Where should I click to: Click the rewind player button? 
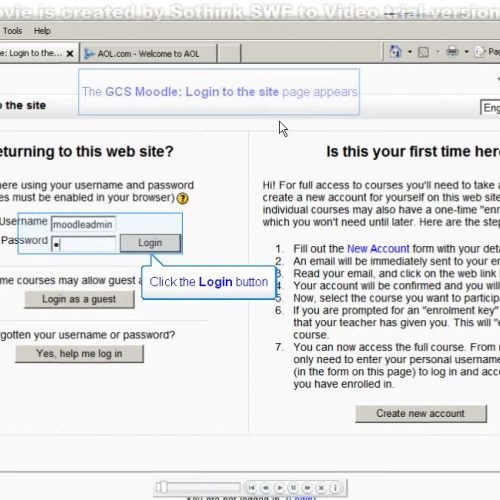click(x=266, y=488)
